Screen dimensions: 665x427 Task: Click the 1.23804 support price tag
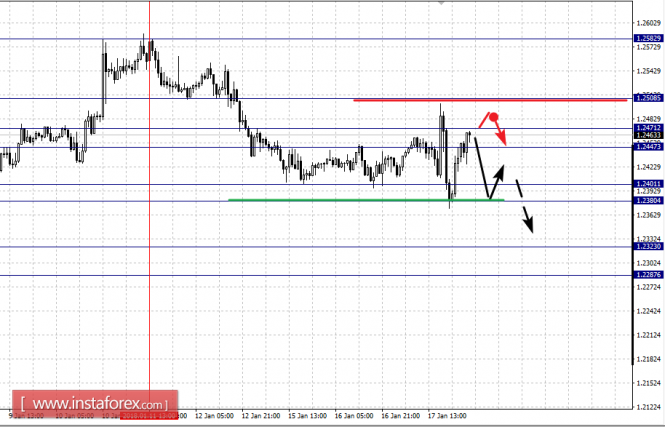click(x=647, y=200)
